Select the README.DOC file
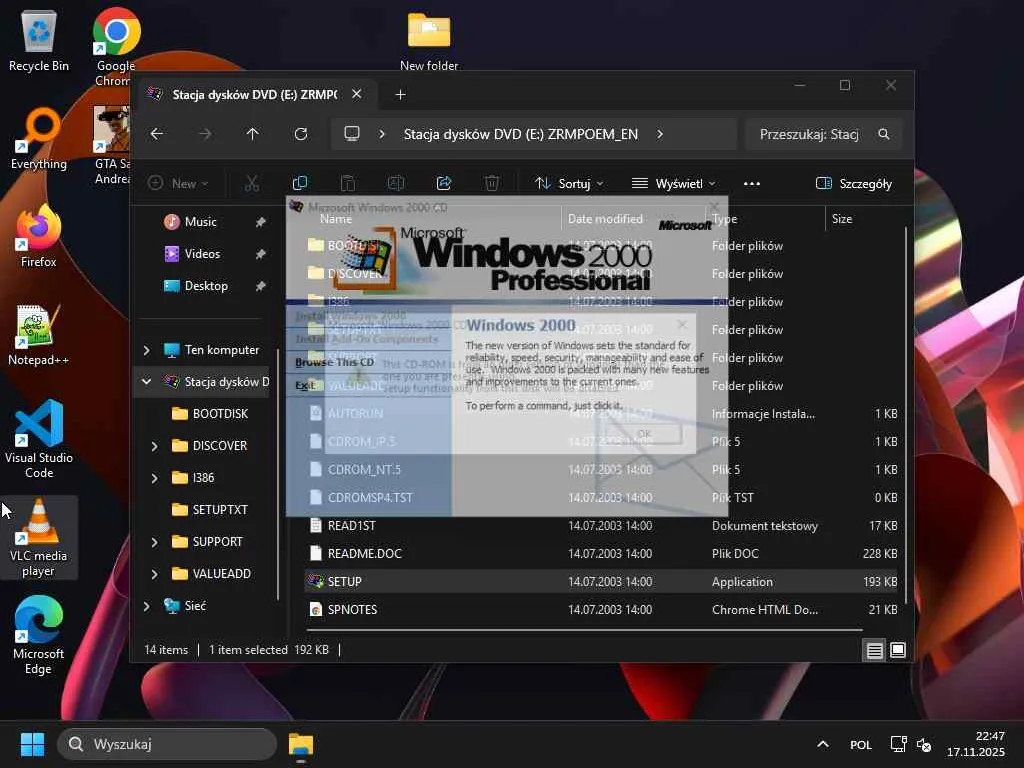The height and width of the screenshot is (768, 1024). tap(601, 553)
